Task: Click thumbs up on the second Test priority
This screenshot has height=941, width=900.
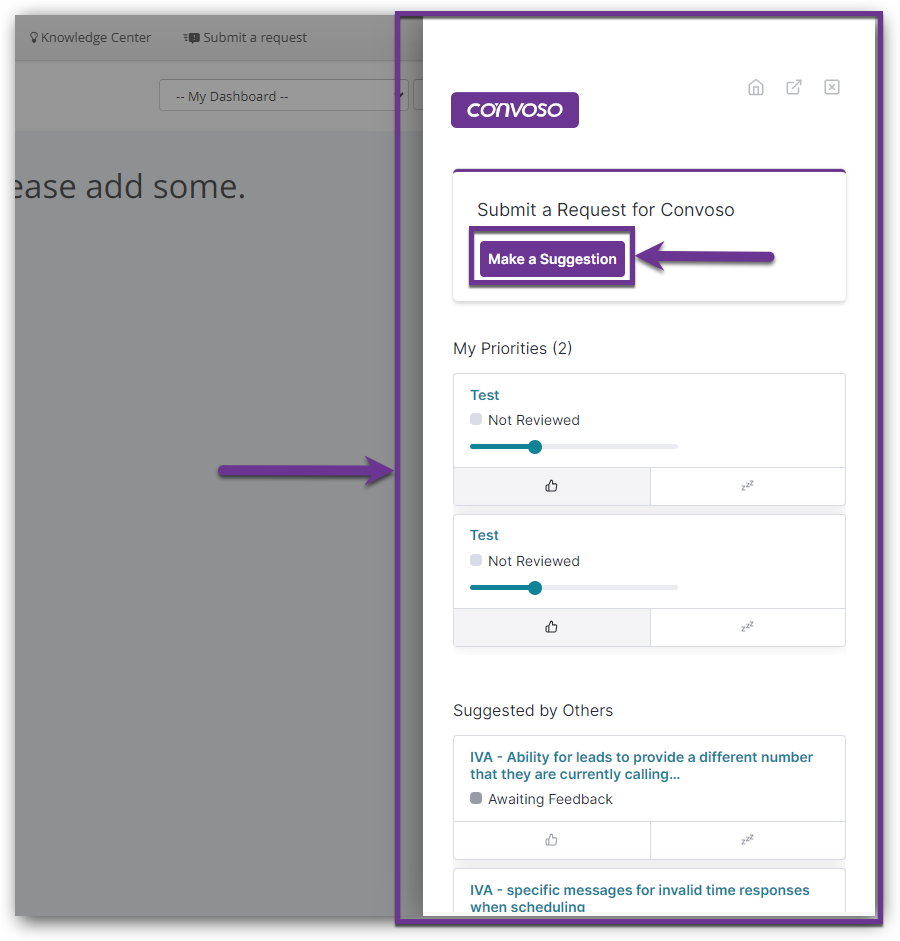Action: click(551, 627)
